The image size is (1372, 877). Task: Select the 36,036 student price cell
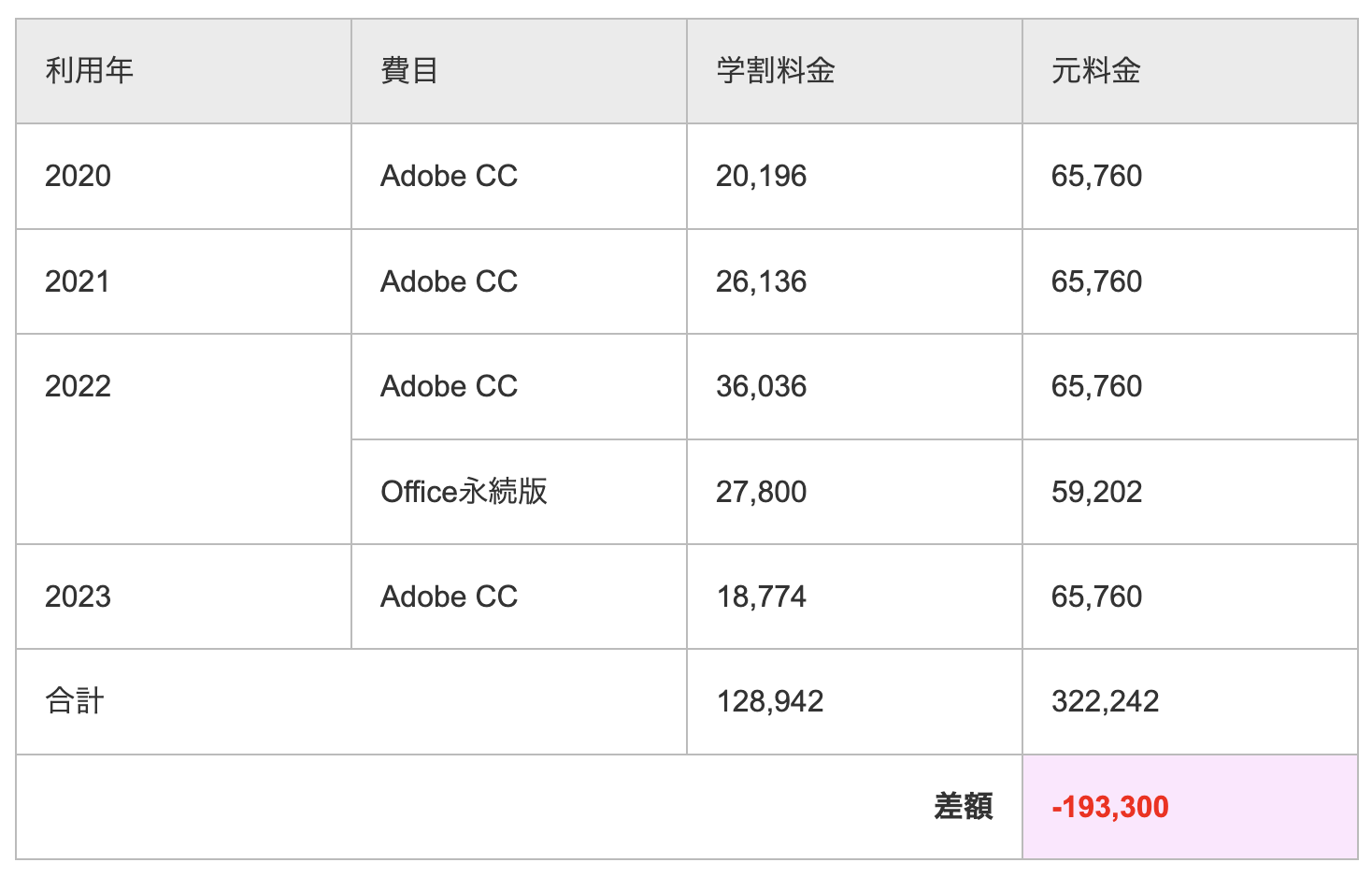point(761,386)
